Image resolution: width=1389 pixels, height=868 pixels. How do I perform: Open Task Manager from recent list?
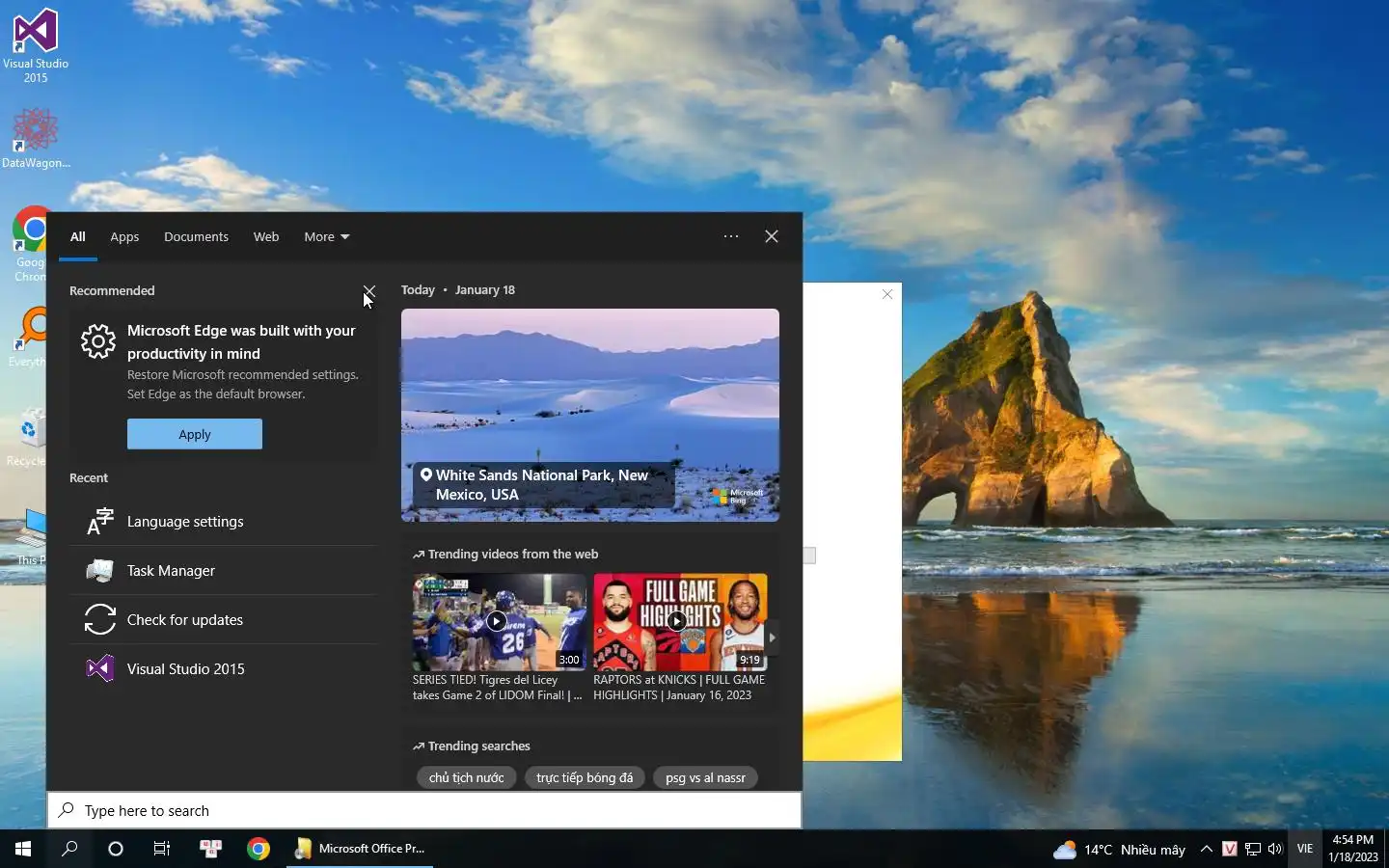pos(223,571)
